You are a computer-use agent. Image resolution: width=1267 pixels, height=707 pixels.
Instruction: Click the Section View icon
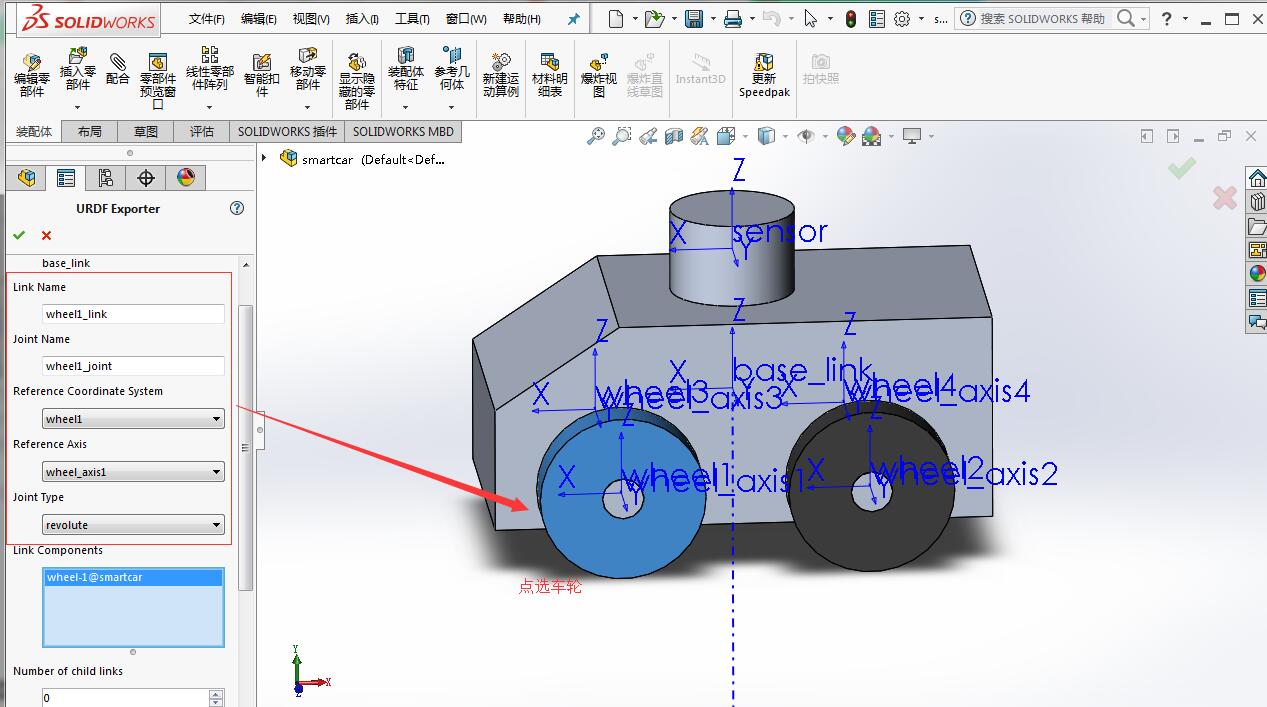tap(674, 136)
